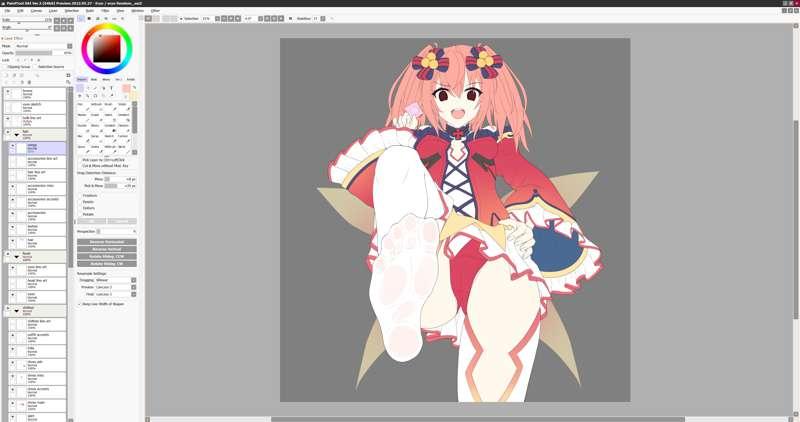Select the lasso selection tool
The image size is (800, 422).
coord(88,88)
